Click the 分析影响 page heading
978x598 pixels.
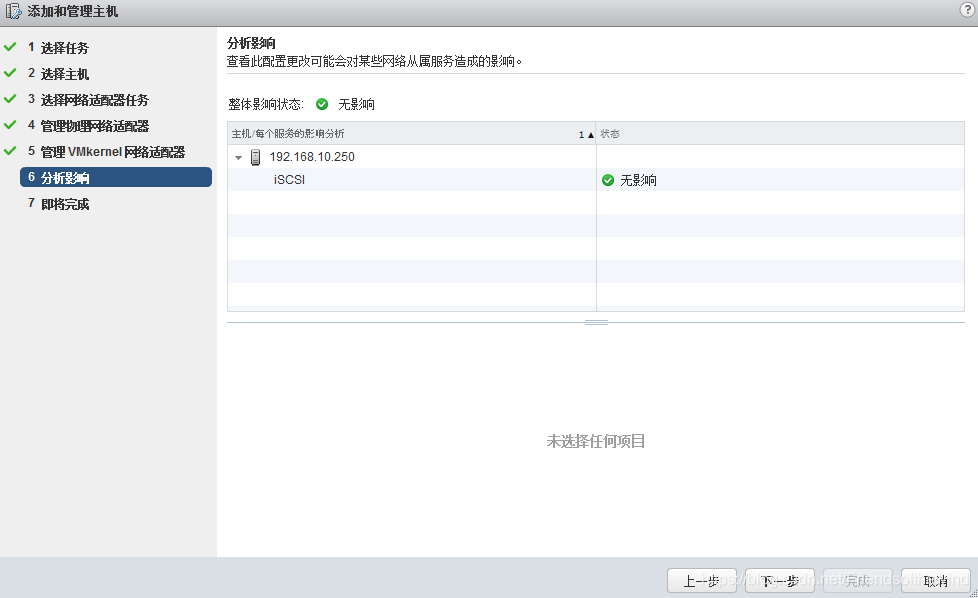[251, 43]
